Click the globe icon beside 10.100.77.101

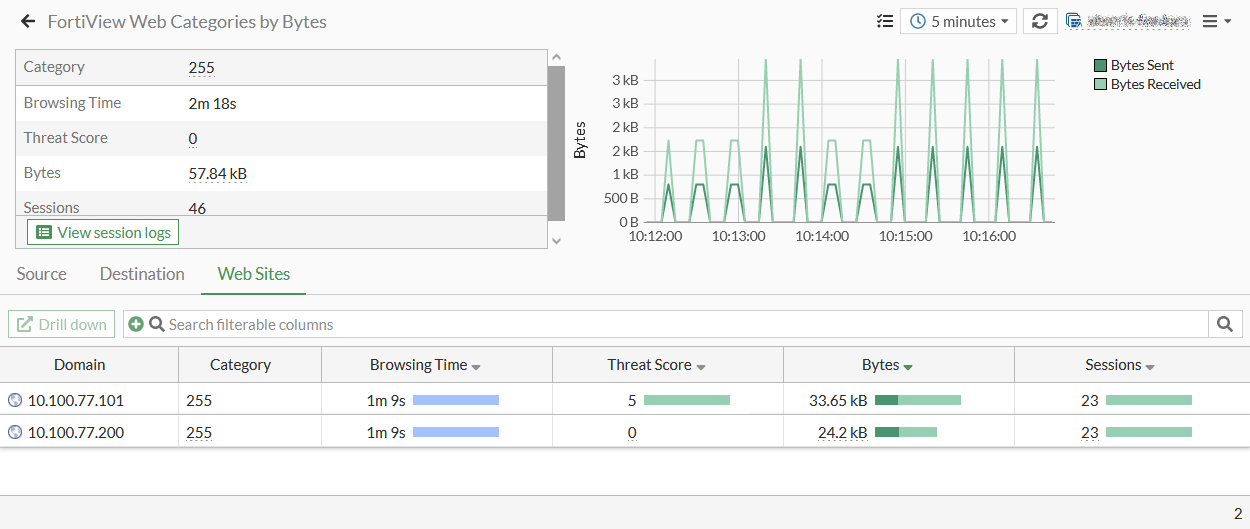coord(14,401)
